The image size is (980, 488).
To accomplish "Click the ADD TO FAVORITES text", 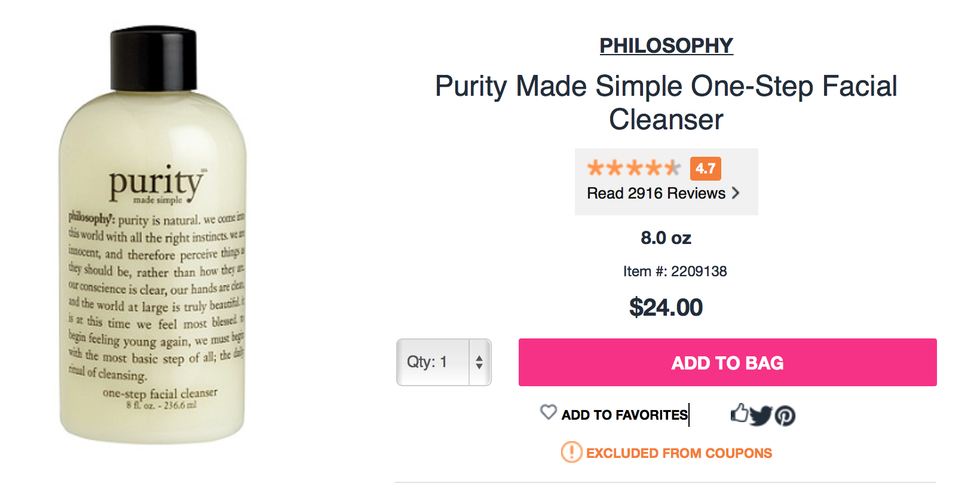I will [x=624, y=414].
